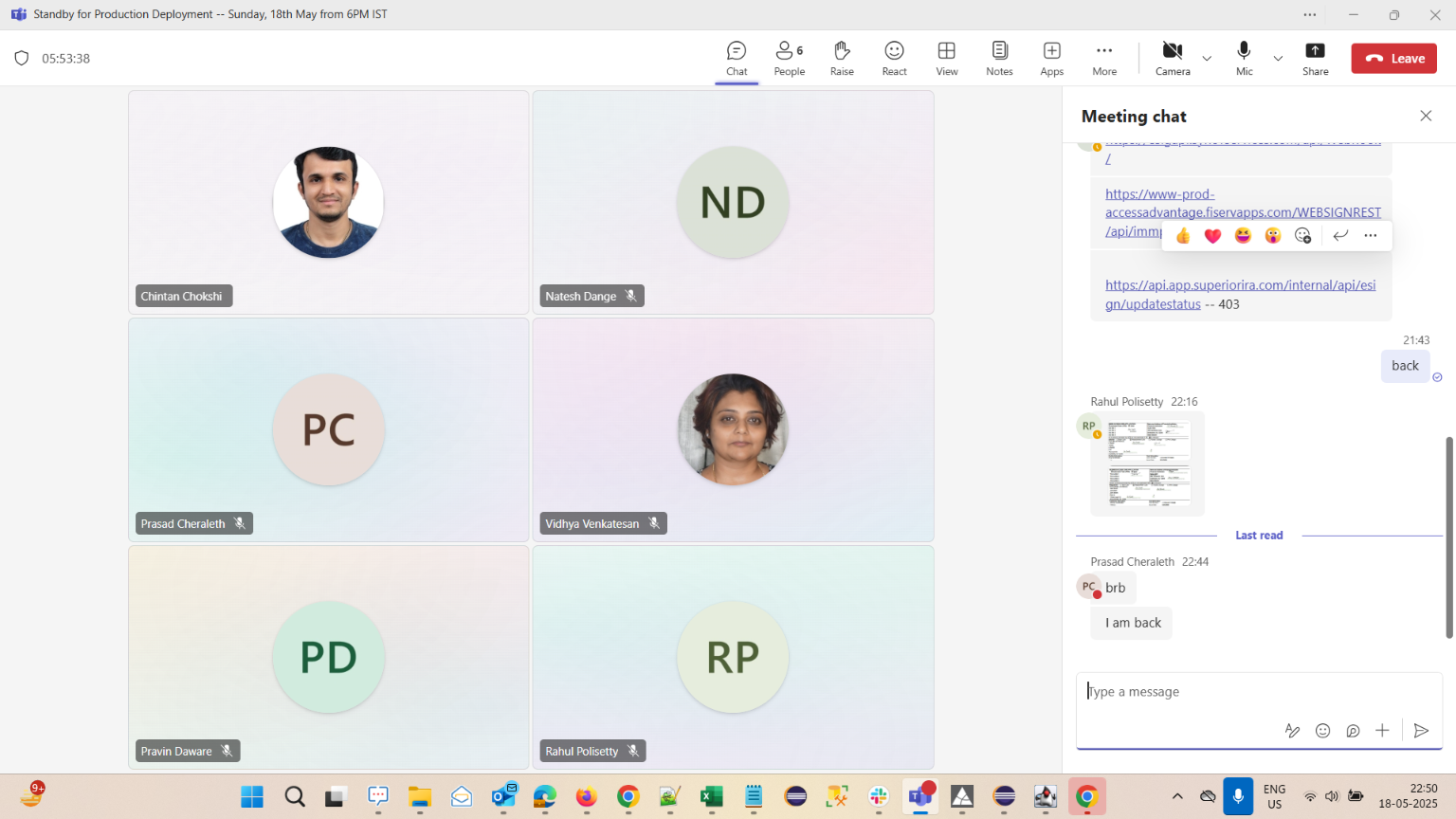The width and height of the screenshot is (1456, 819).
Task: React with laughing emoji
Action: (1243, 236)
